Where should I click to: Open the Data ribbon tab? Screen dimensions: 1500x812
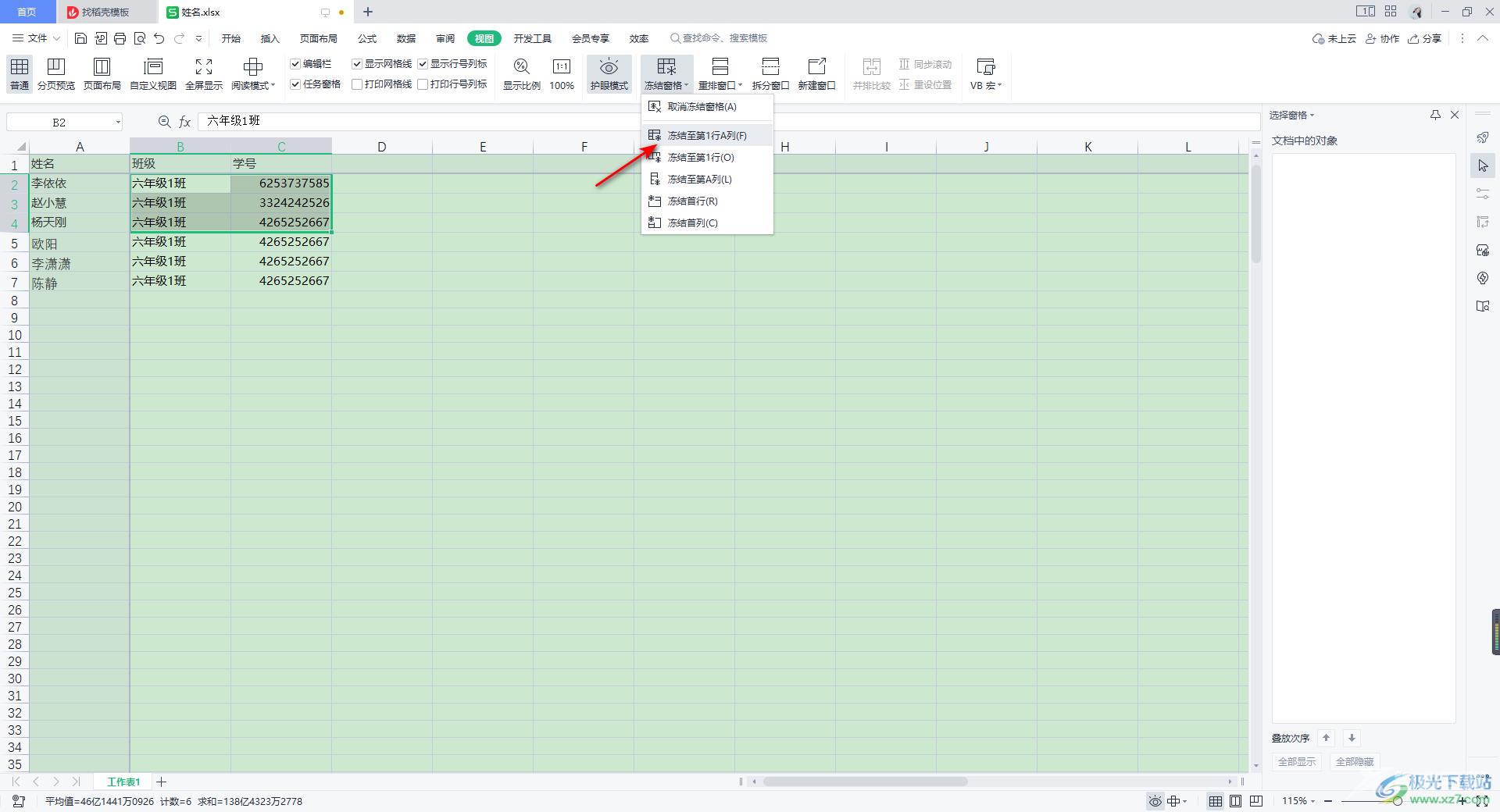pyautogui.click(x=405, y=38)
